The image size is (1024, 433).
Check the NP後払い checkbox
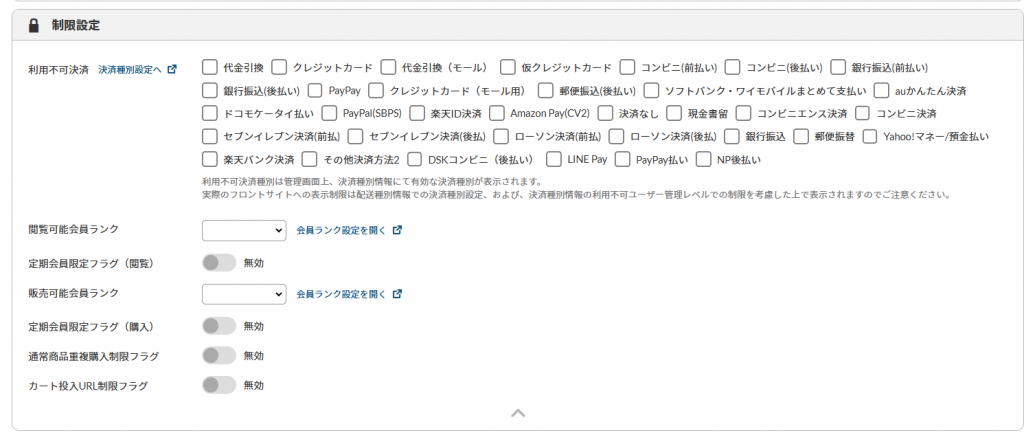tap(703, 159)
